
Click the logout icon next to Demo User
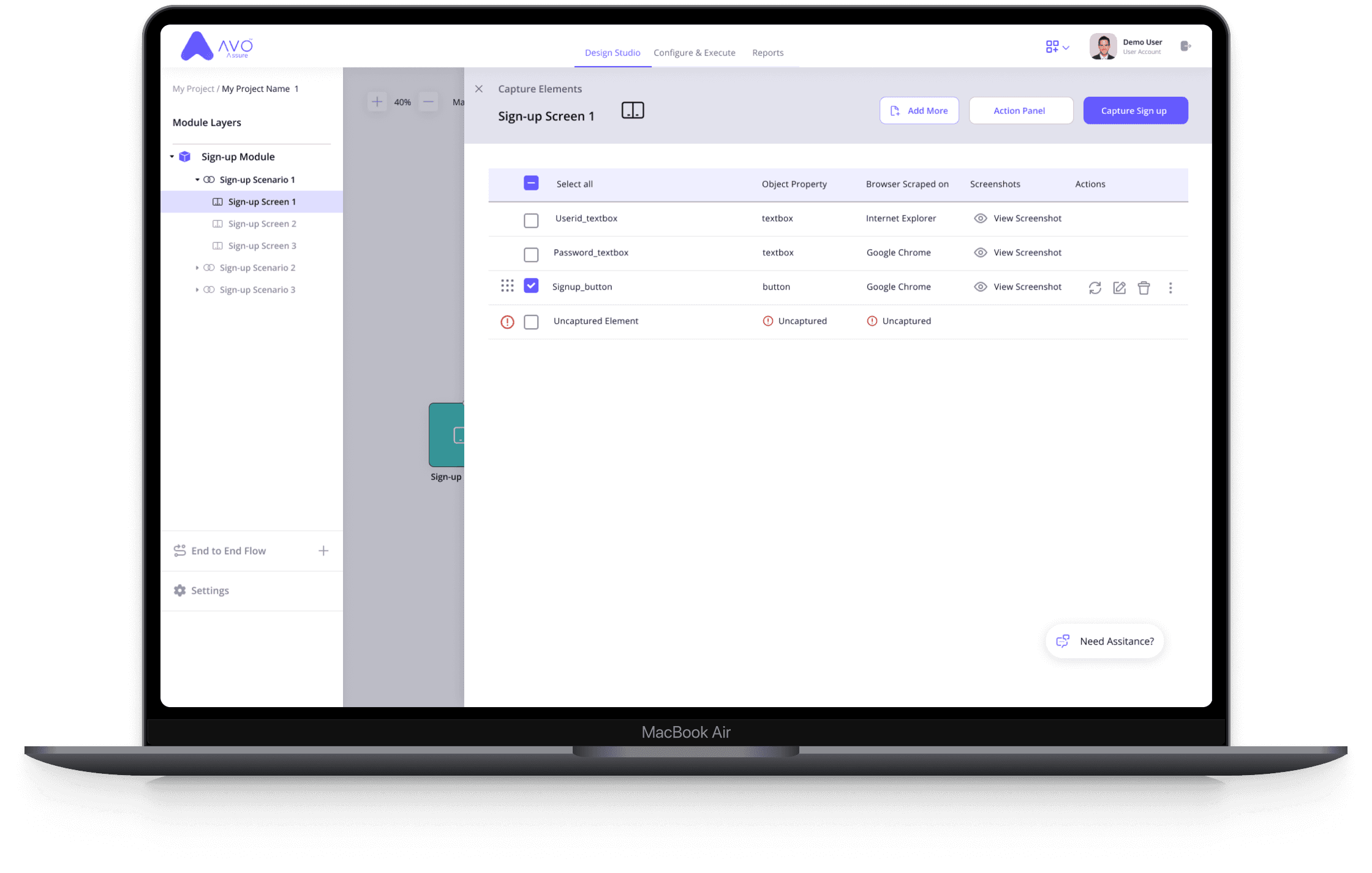(1185, 46)
